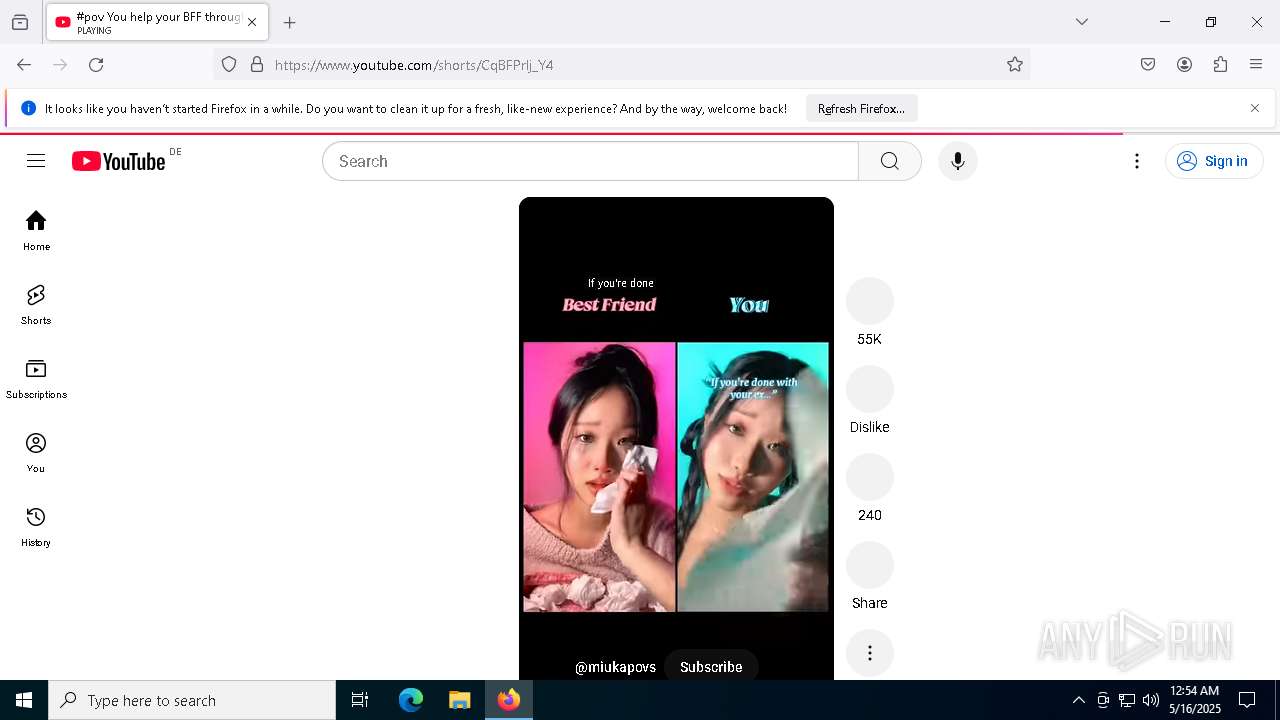Sign in to YouTube

point(1214,161)
